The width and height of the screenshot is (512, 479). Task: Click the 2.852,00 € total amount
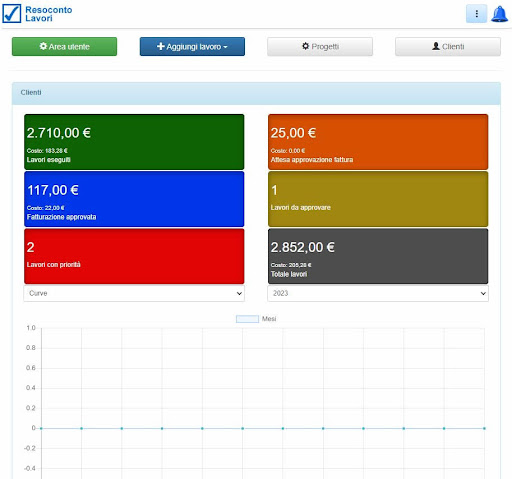(303, 247)
